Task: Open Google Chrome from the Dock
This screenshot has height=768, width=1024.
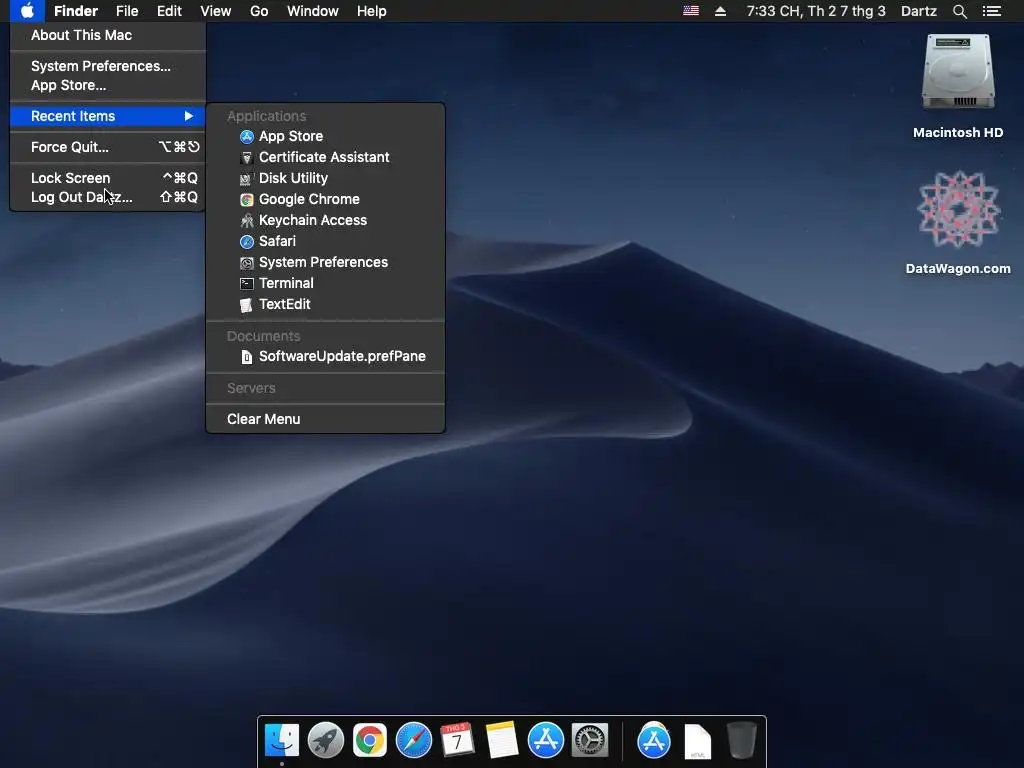Action: pyautogui.click(x=370, y=740)
